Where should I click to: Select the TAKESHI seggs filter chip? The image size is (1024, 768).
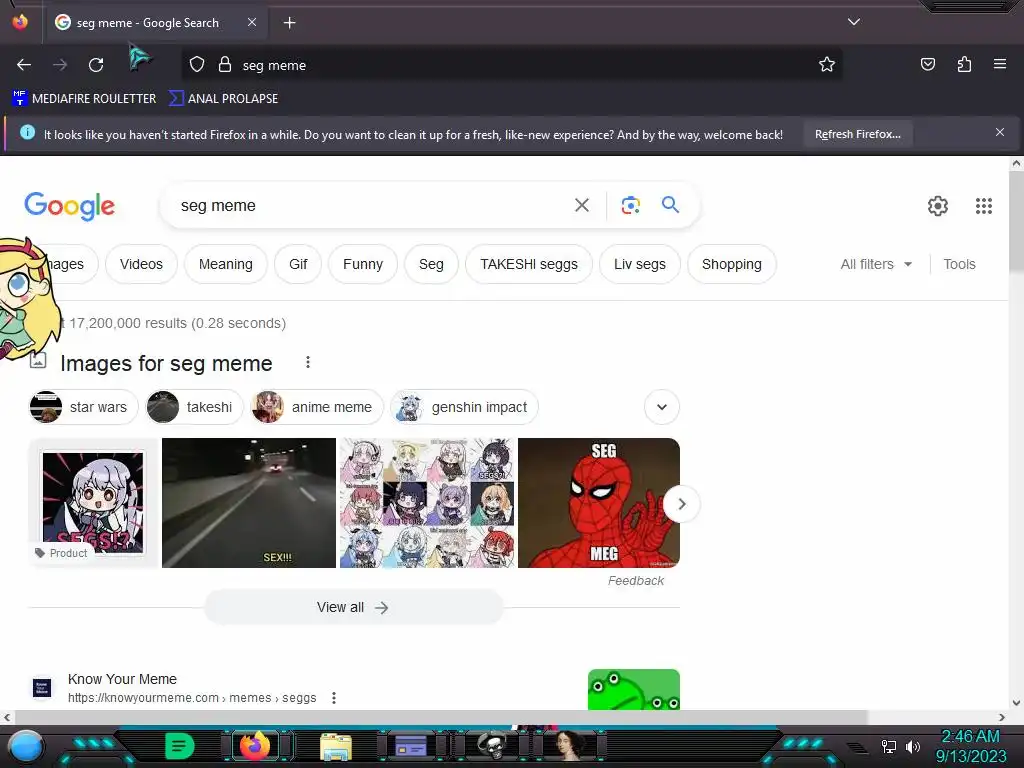pyautogui.click(x=529, y=264)
